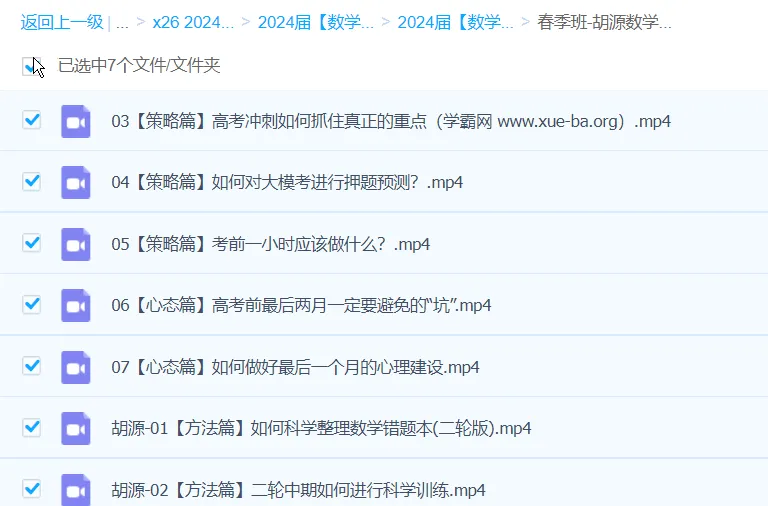This screenshot has width=768, height=506.
Task: Uncheck the 03【策略篇】高考冲刺 file checkbox
Action: click(32, 121)
